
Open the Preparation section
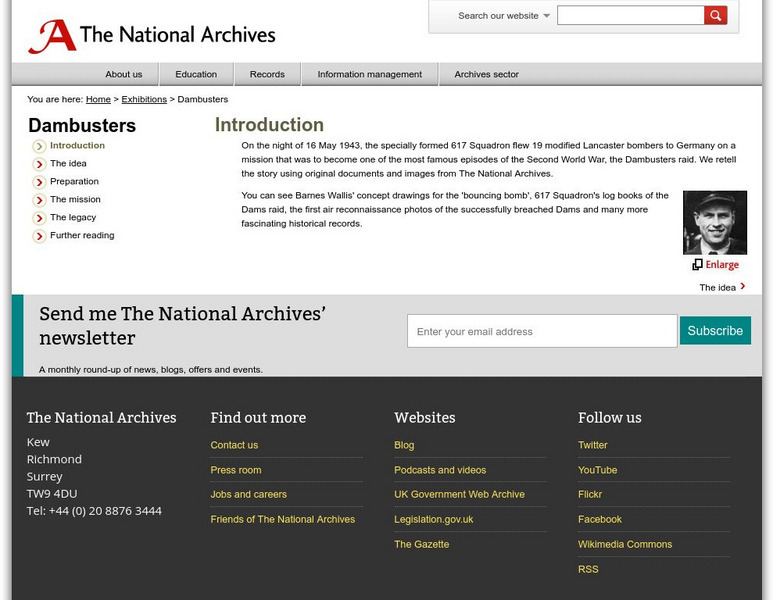(x=74, y=181)
